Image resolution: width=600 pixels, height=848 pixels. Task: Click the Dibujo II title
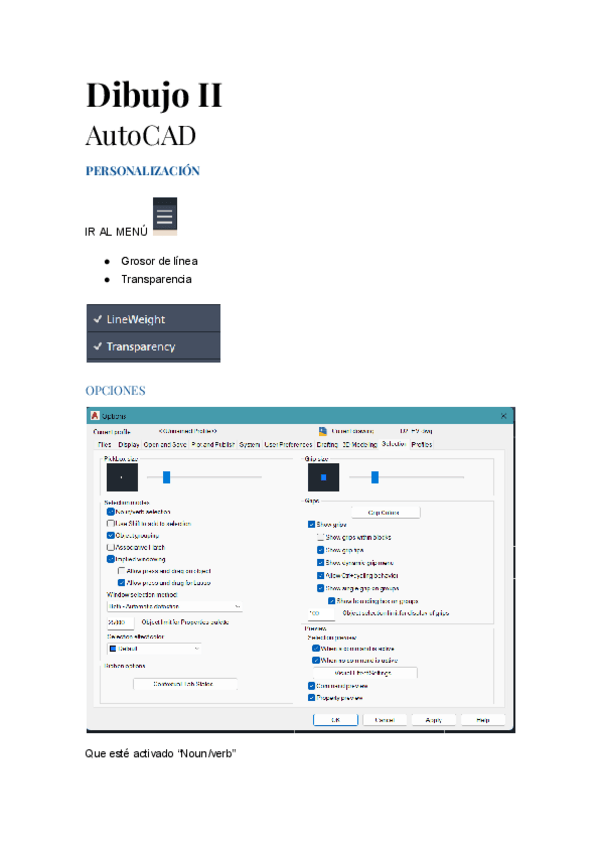(x=154, y=96)
